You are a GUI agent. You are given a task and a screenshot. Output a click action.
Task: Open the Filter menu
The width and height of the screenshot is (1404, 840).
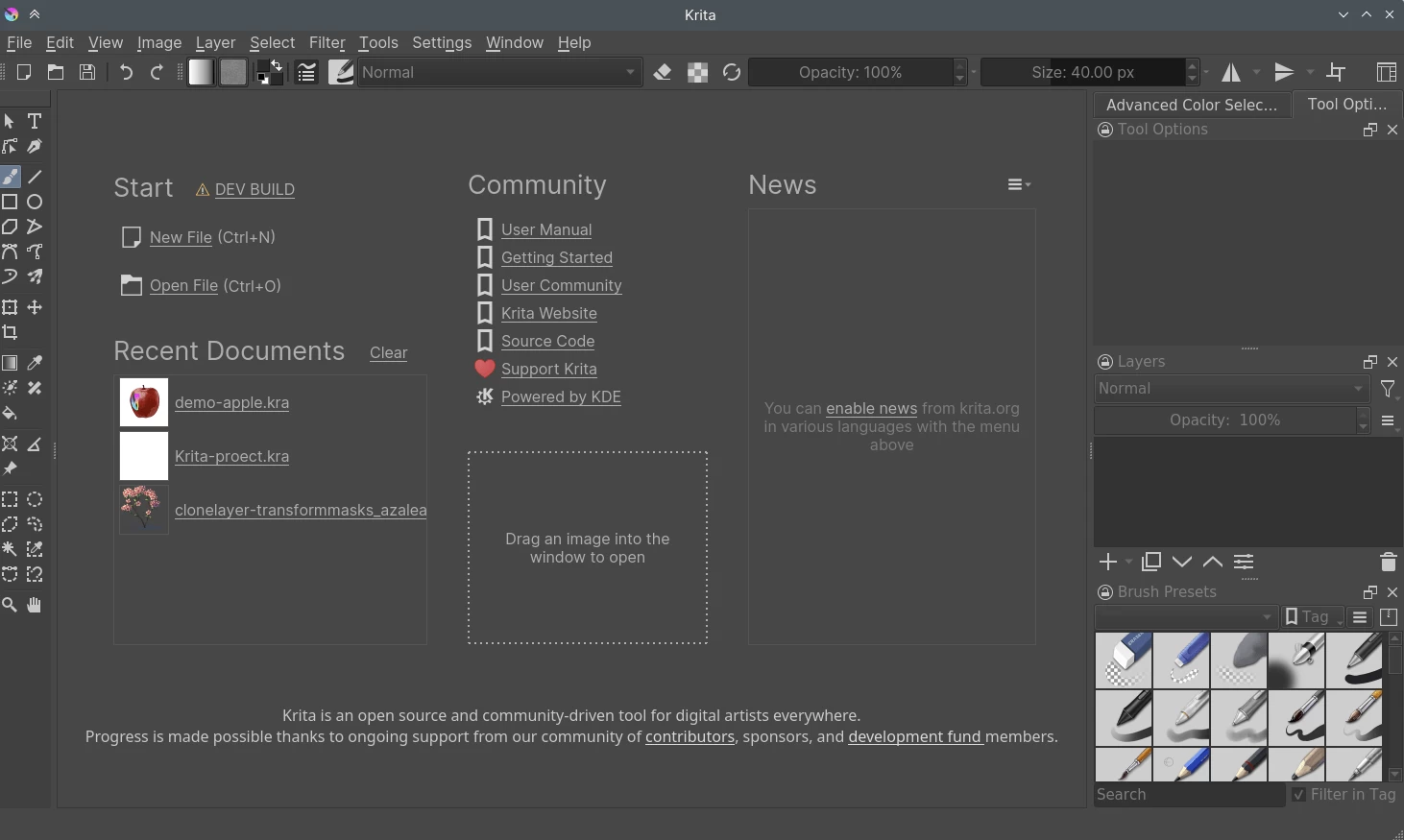pyautogui.click(x=327, y=42)
